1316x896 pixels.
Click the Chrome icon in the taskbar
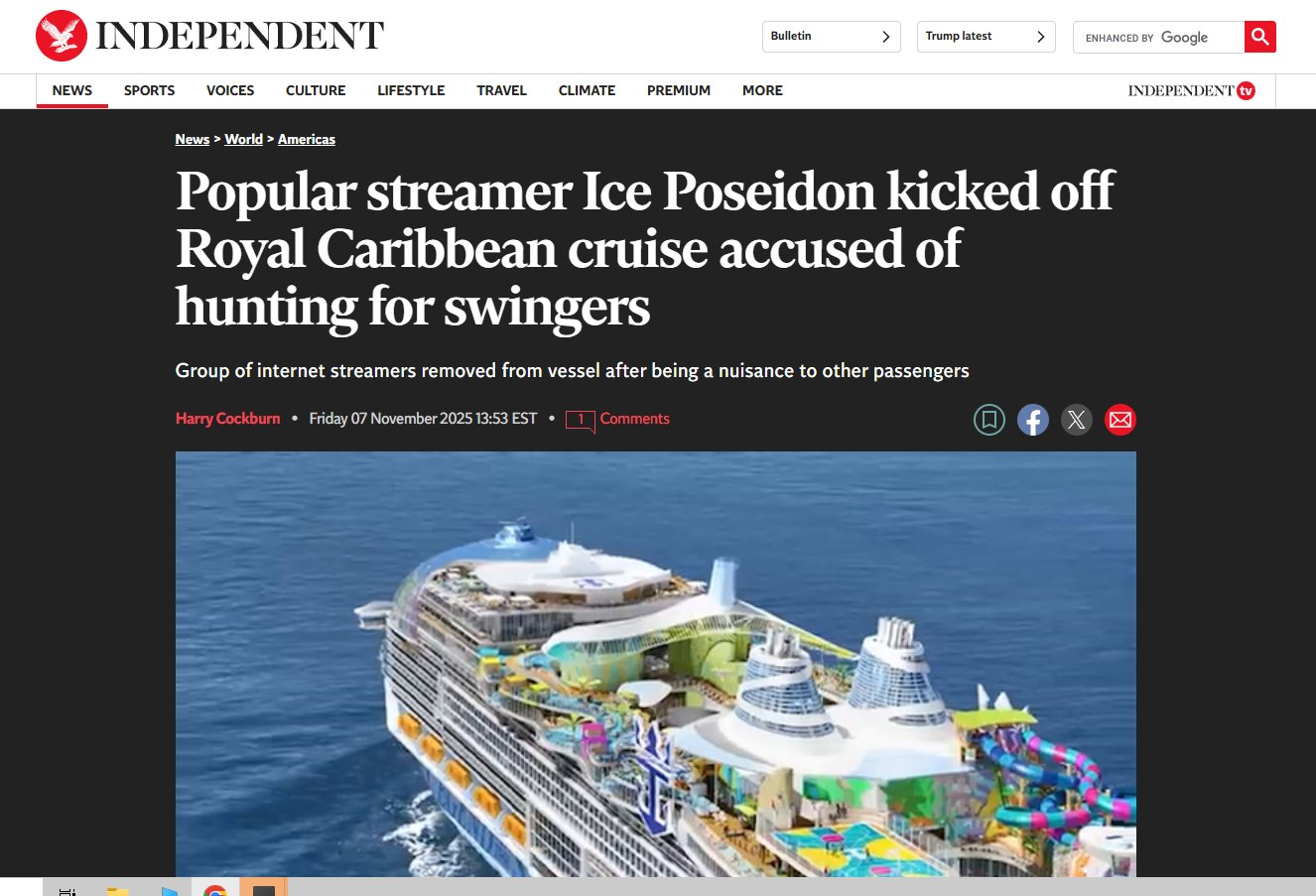point(215,889)
